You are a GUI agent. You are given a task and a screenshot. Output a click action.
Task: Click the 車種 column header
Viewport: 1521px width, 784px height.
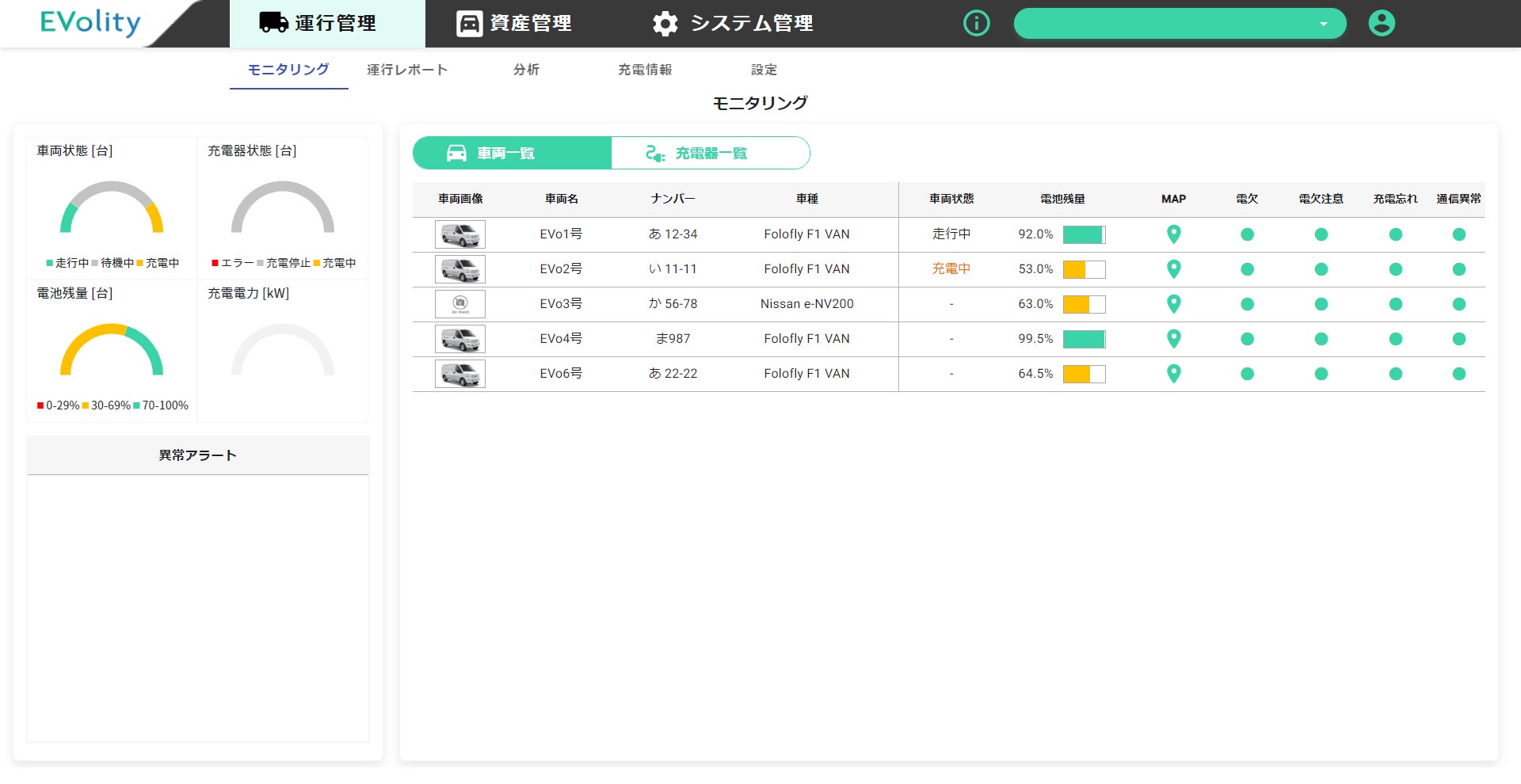pos(806,199)
